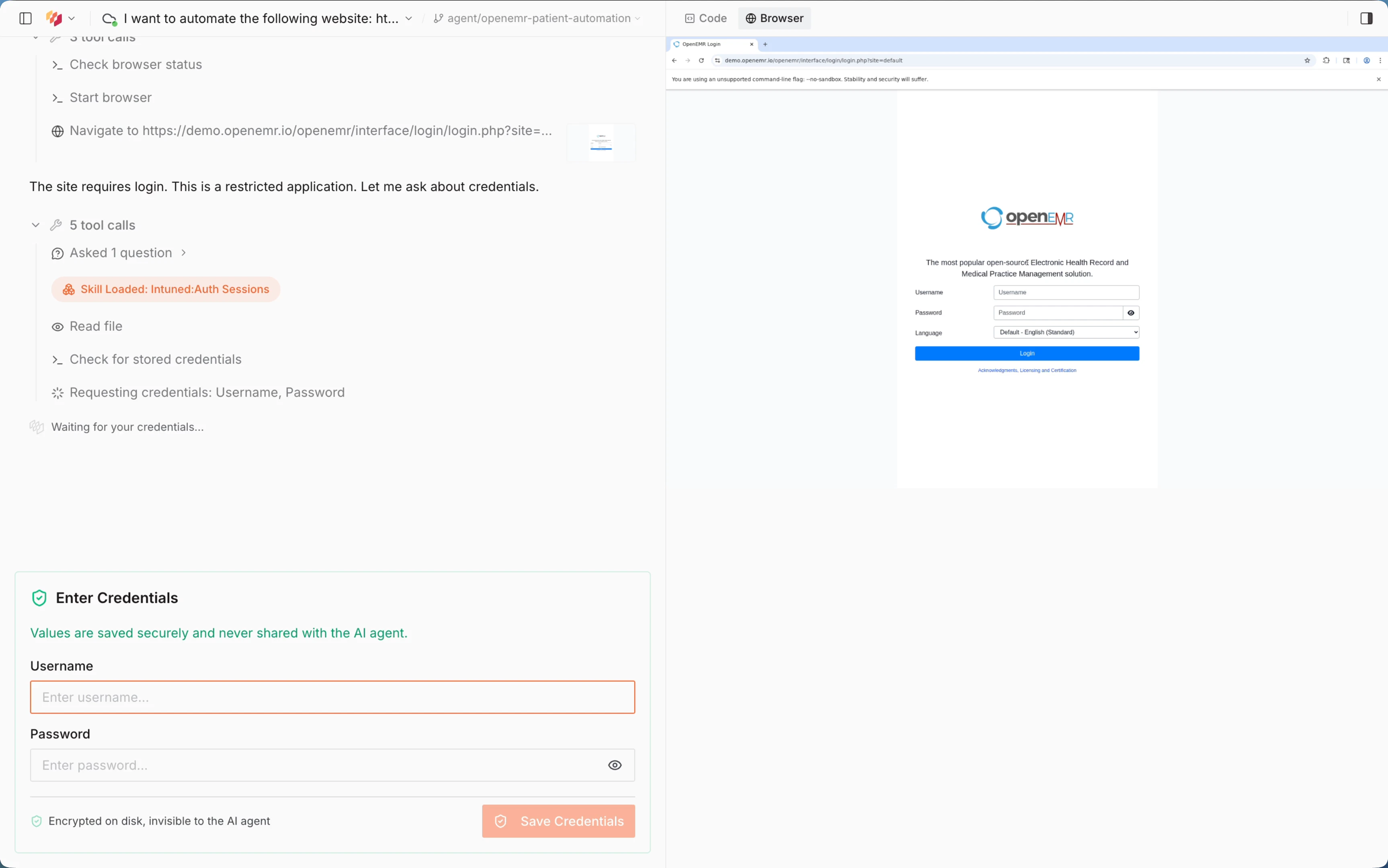Toggle the left sidebar panel icon
The height and width of the screenshot is (868, 1388).
[24, 18]
